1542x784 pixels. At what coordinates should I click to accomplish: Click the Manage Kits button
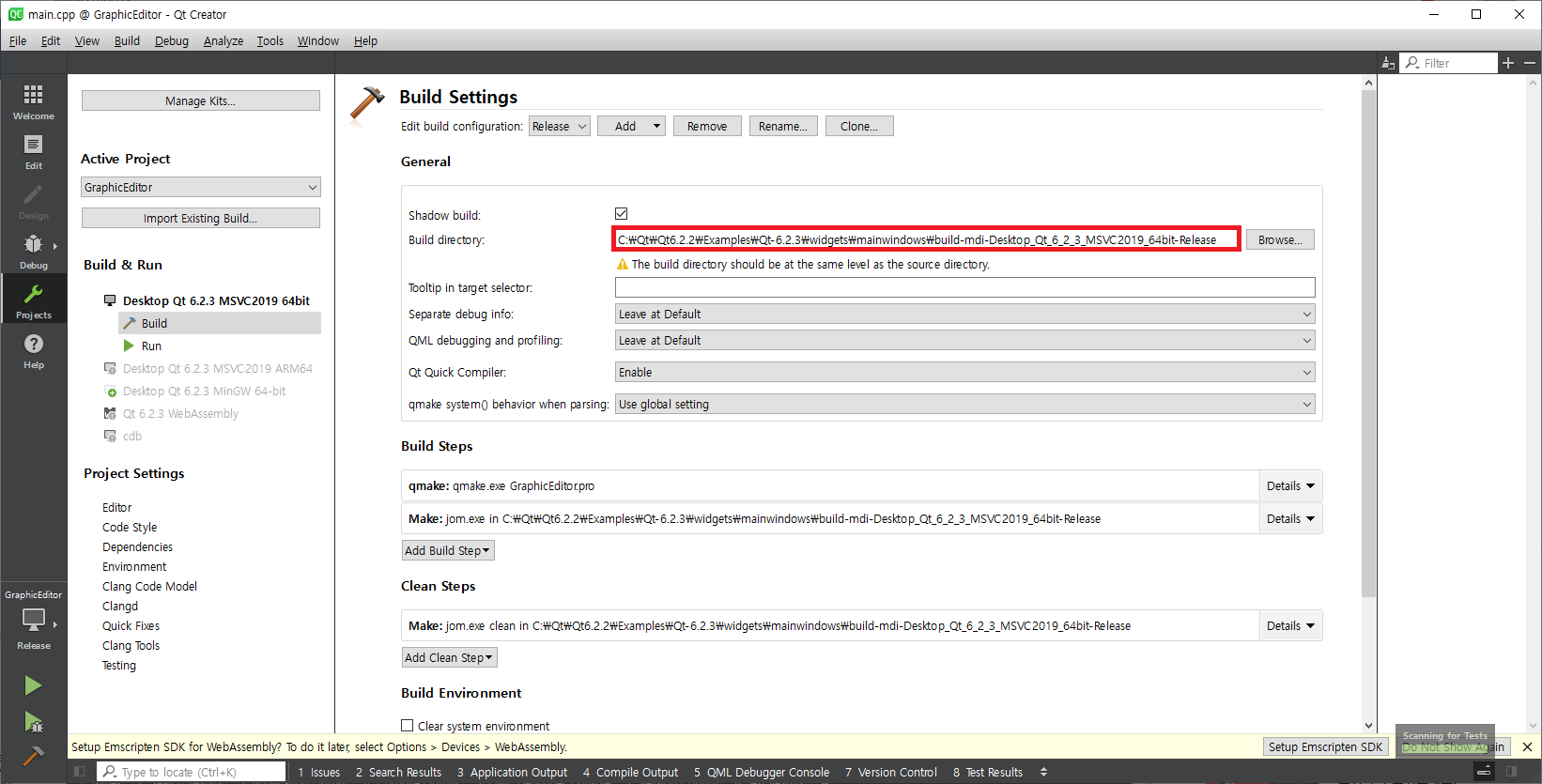201,100
